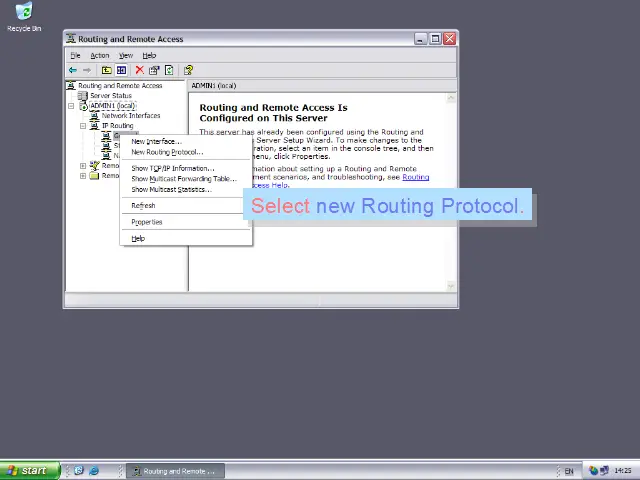Click Properties in the context menu
This screenshot has height=480, width=640.
pyautogui.click(x=146, y=222)
